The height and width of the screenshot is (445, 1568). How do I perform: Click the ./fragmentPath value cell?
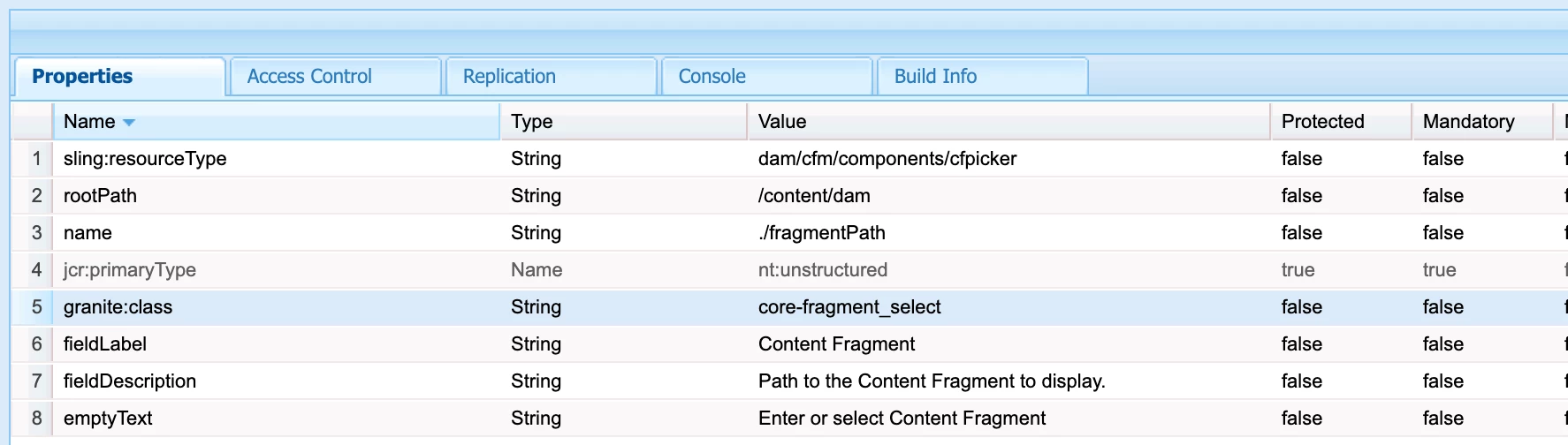[822, 233]
